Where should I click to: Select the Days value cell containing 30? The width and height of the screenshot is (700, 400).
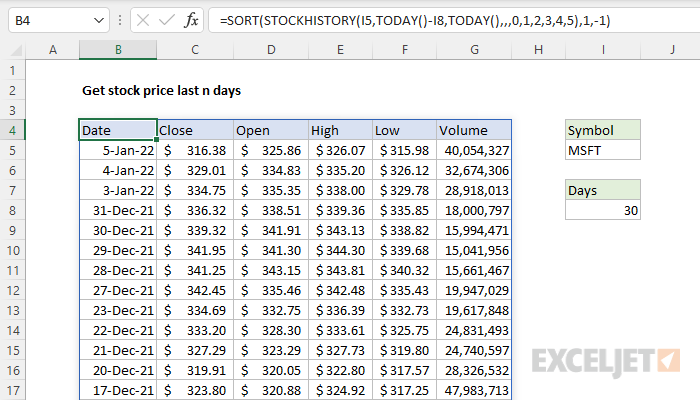click(x=603, y=210)
